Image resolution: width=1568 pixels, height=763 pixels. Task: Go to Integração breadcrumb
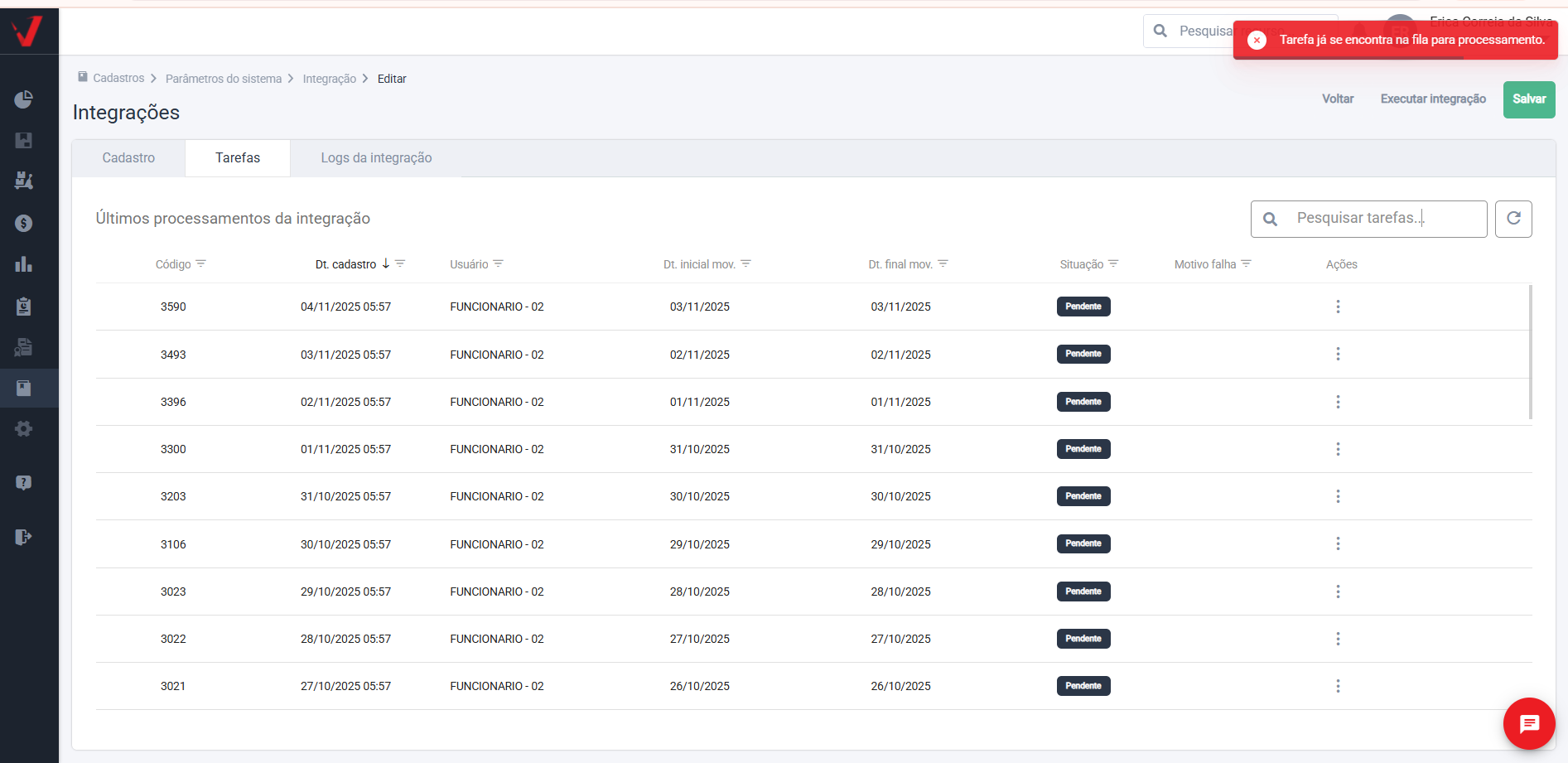(330, 79)
